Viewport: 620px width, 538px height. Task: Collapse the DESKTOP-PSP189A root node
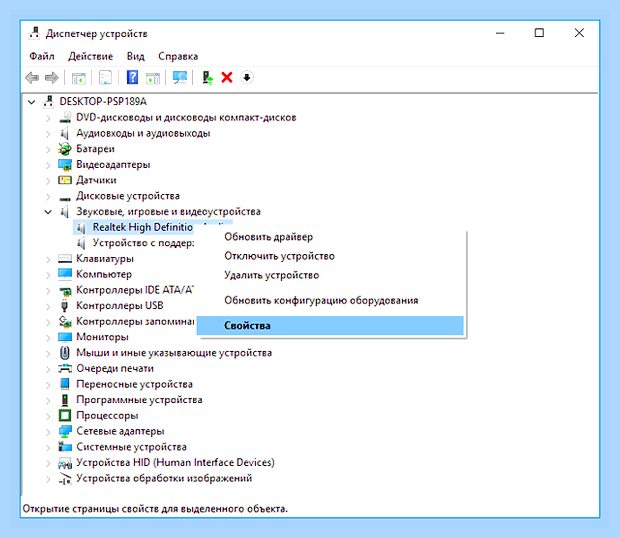32,102
